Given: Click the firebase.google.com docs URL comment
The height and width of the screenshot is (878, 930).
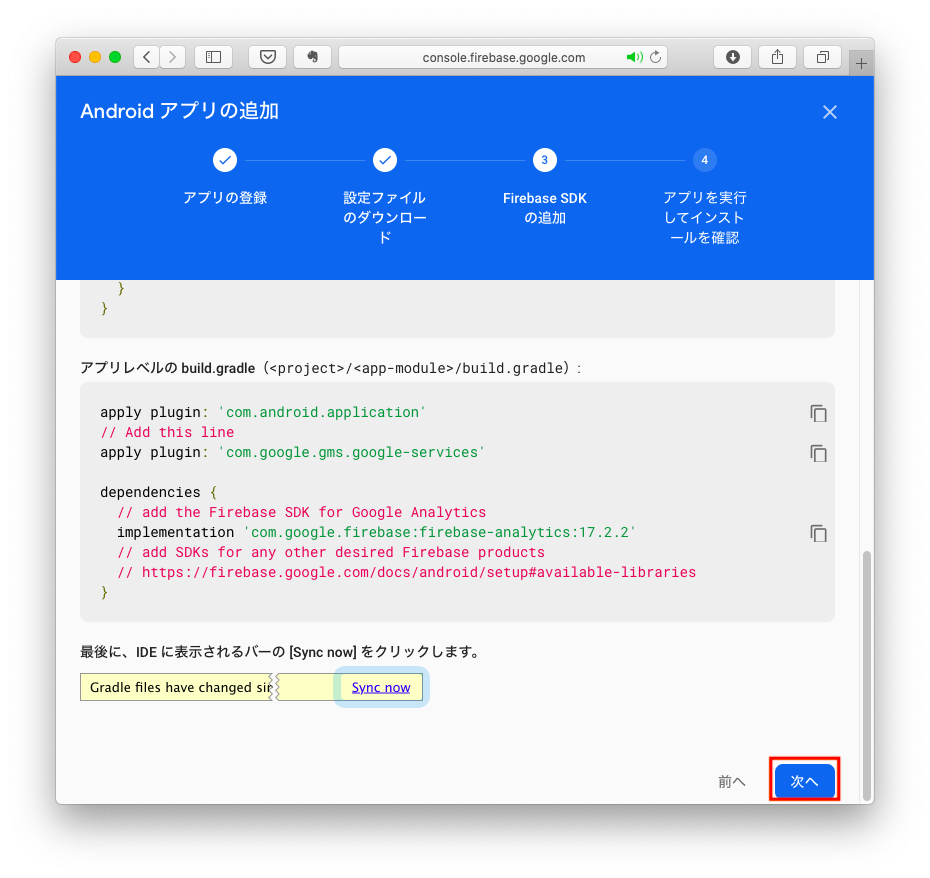Looking at the screenshot, I should 406,572.
